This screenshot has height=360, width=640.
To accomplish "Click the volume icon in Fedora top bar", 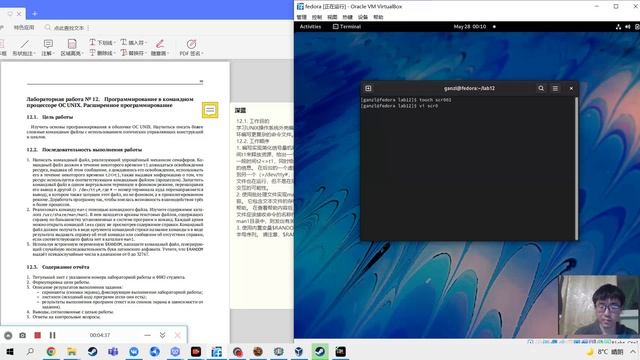I will point(628,27).
